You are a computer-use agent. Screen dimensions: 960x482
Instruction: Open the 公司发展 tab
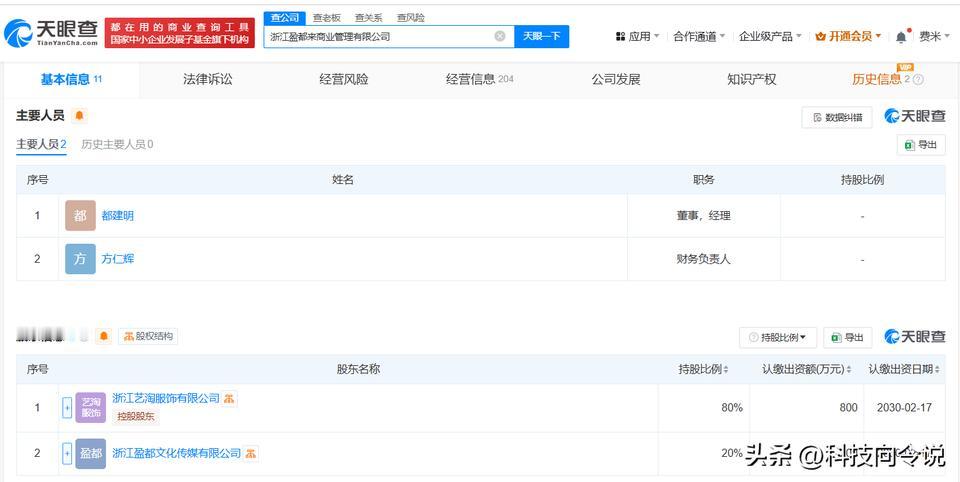coord(616,80)
